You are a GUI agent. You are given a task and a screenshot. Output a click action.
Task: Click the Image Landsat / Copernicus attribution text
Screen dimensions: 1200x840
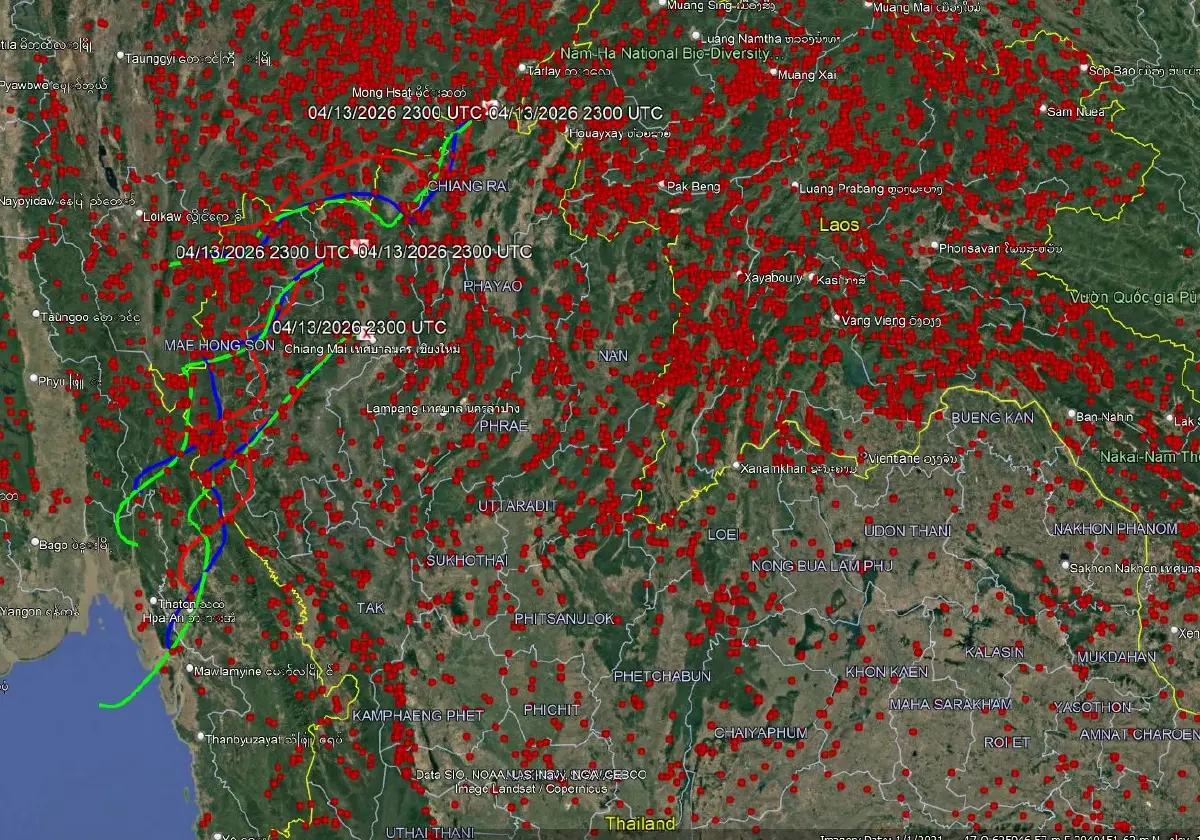coord(530,788)
